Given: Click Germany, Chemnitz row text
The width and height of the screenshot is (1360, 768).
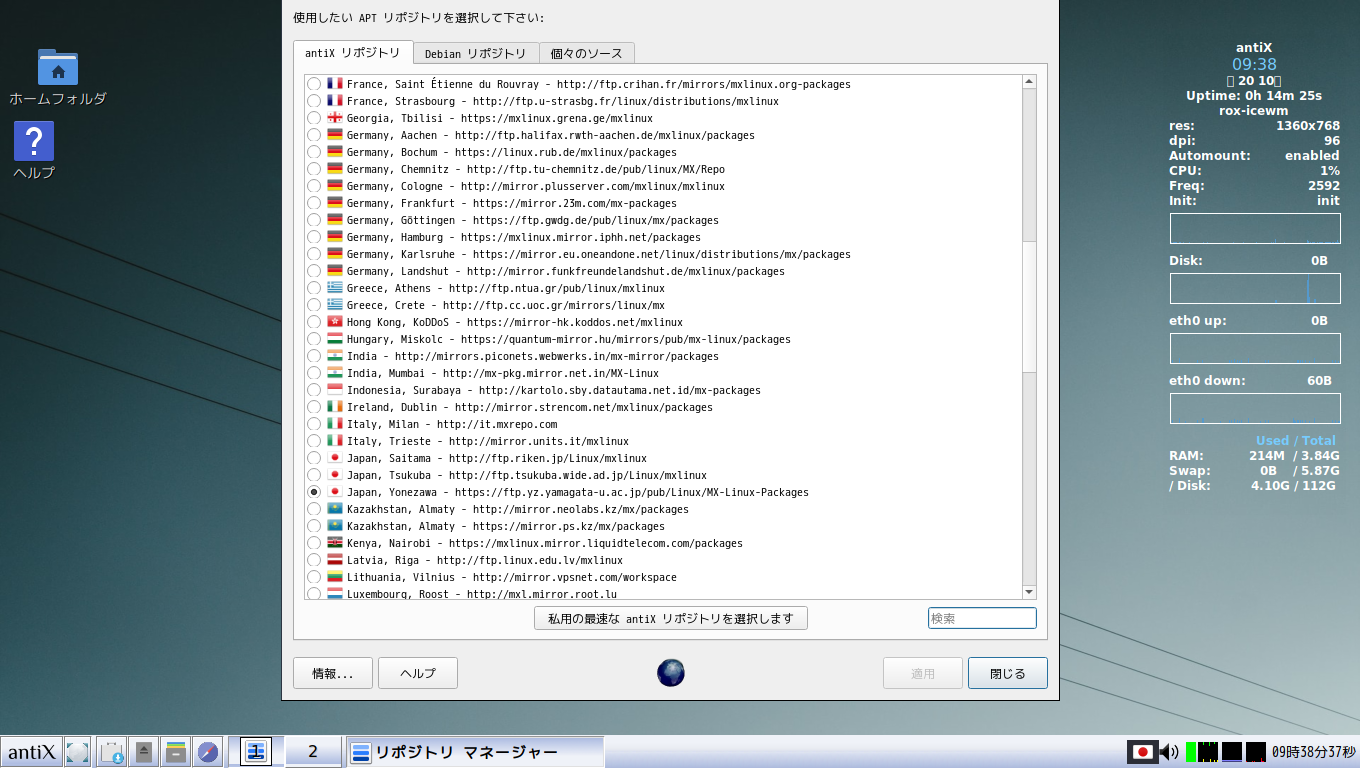Looking at the screenshot, I should (x=536, y=169).
